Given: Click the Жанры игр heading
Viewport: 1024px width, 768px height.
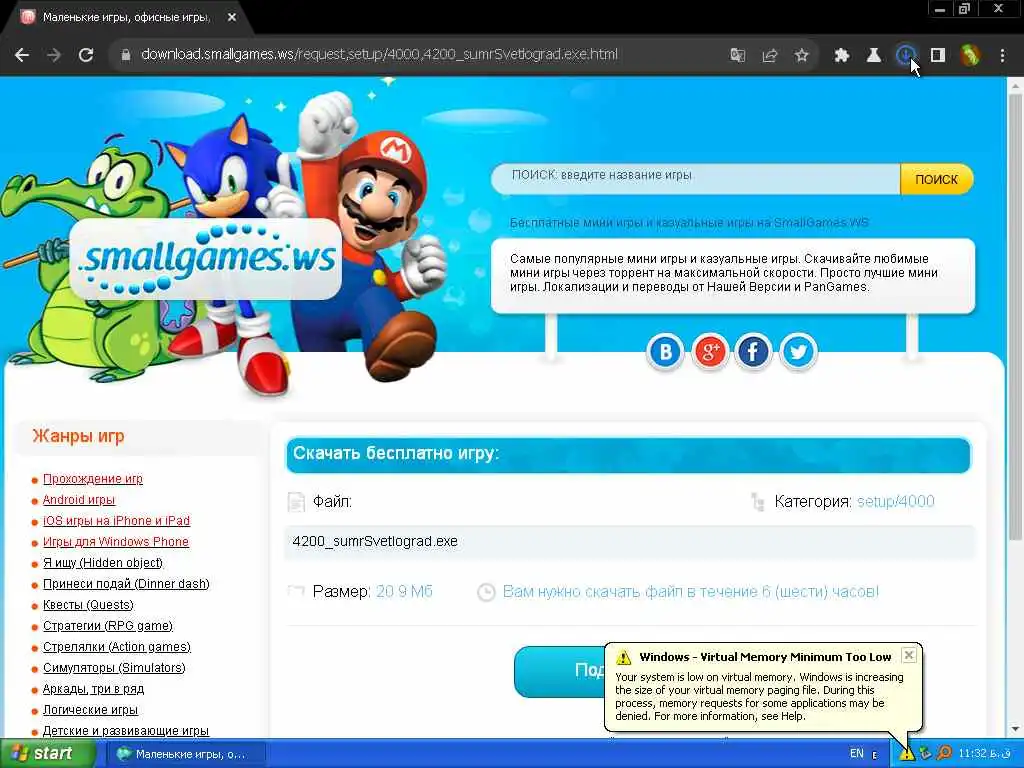Looking at the screenshot, I should click(x=78, y=436).
